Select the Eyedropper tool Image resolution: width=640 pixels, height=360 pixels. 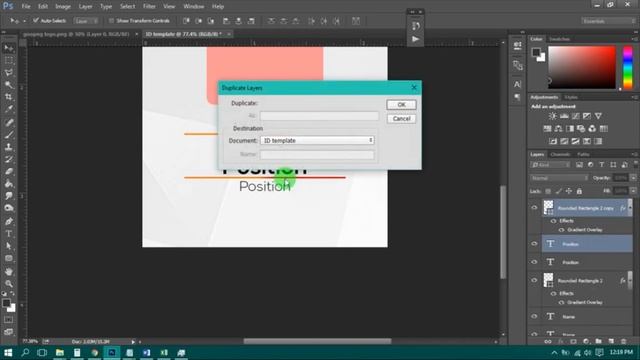click(9, 109)
